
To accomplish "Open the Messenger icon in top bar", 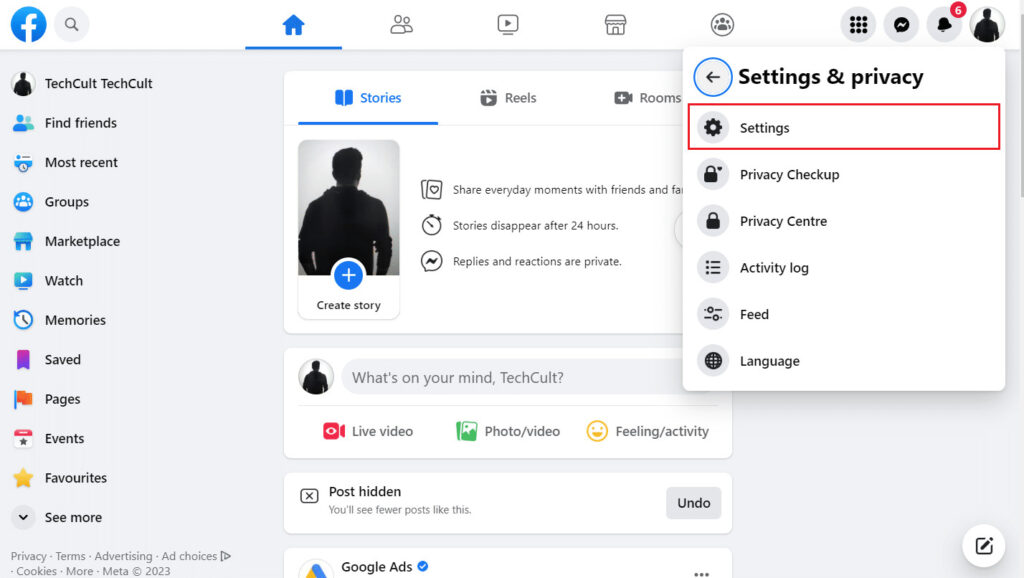I will point(901,25).
